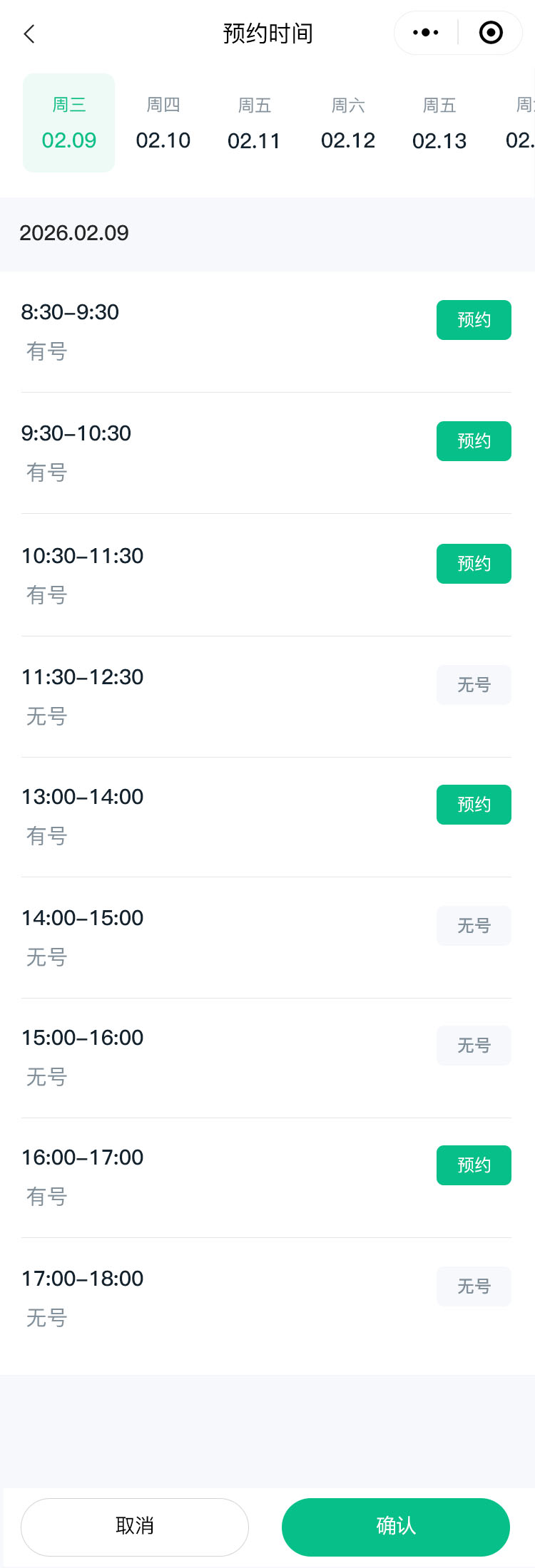Pick the 02.13 date tab
535x1568 pixels.
(439, 123)
